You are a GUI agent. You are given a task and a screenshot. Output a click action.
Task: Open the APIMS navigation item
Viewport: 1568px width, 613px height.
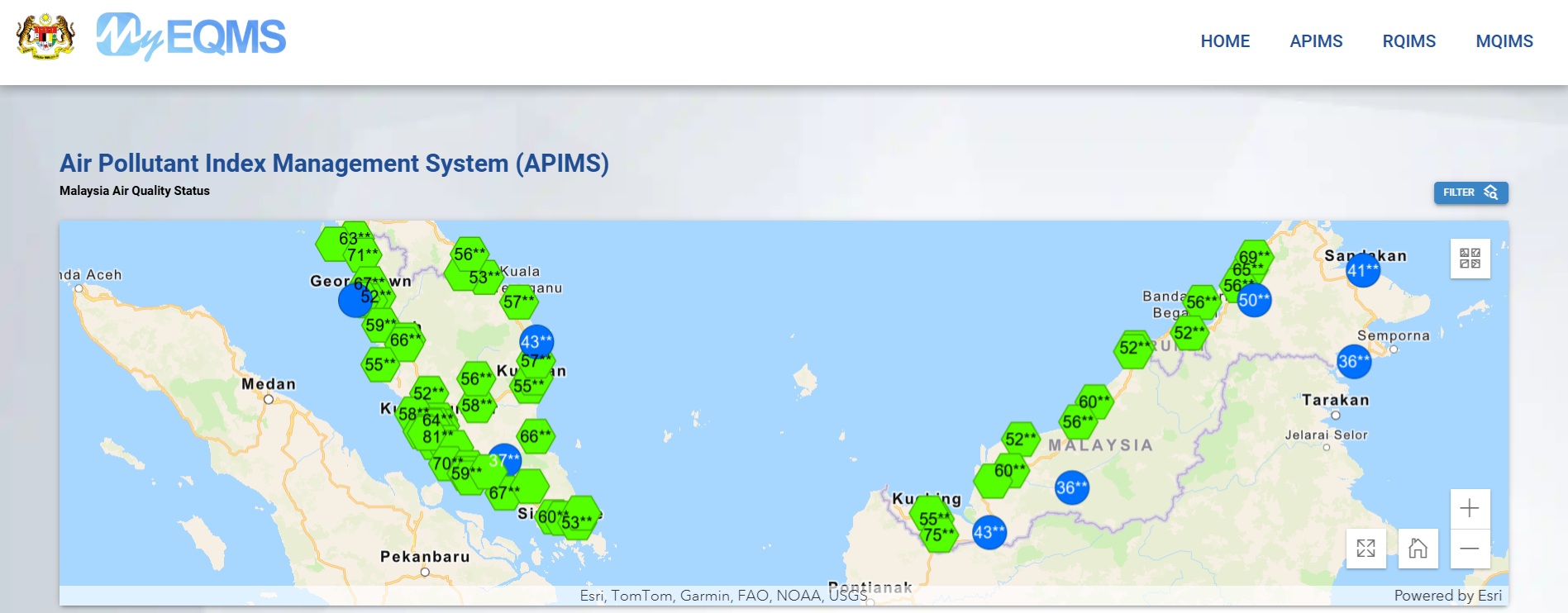[1316, 41]
